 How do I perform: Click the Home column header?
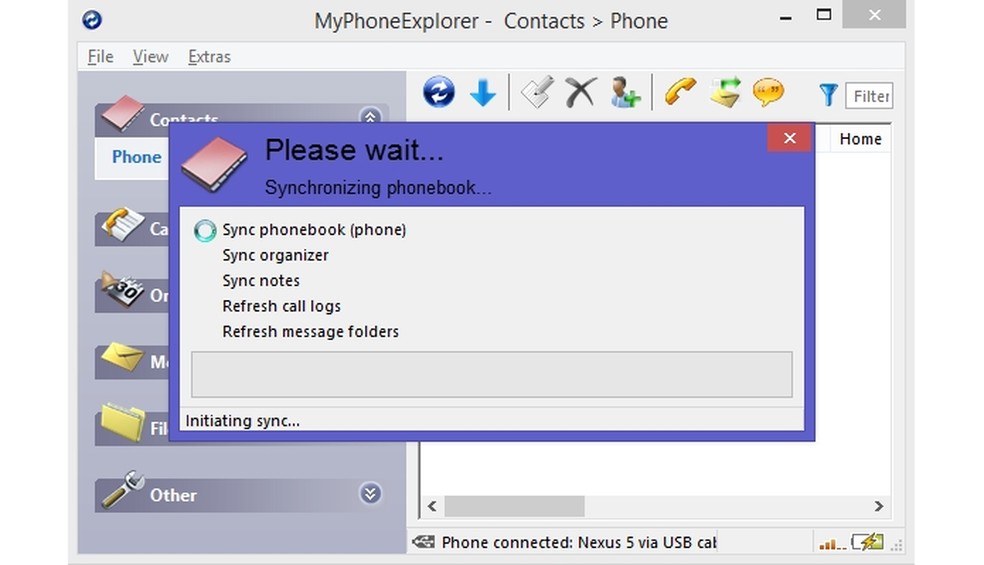pyautogui.click(x=860, y=139)
